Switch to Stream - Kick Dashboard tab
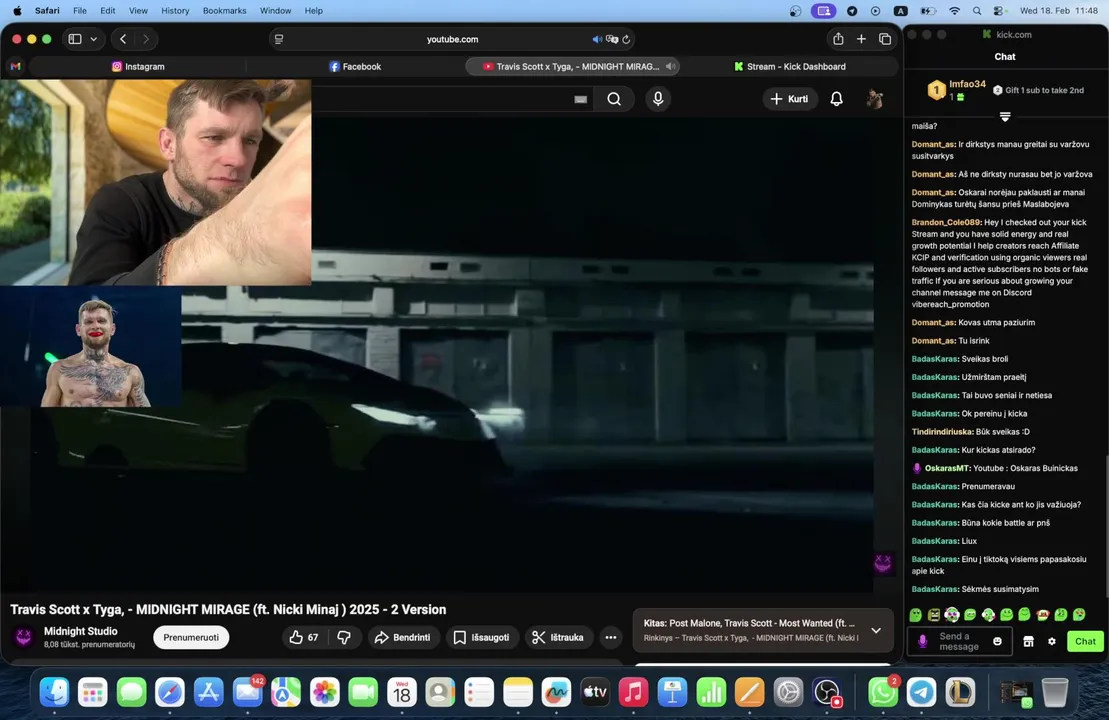1109x720 pixels. point(789,66)
